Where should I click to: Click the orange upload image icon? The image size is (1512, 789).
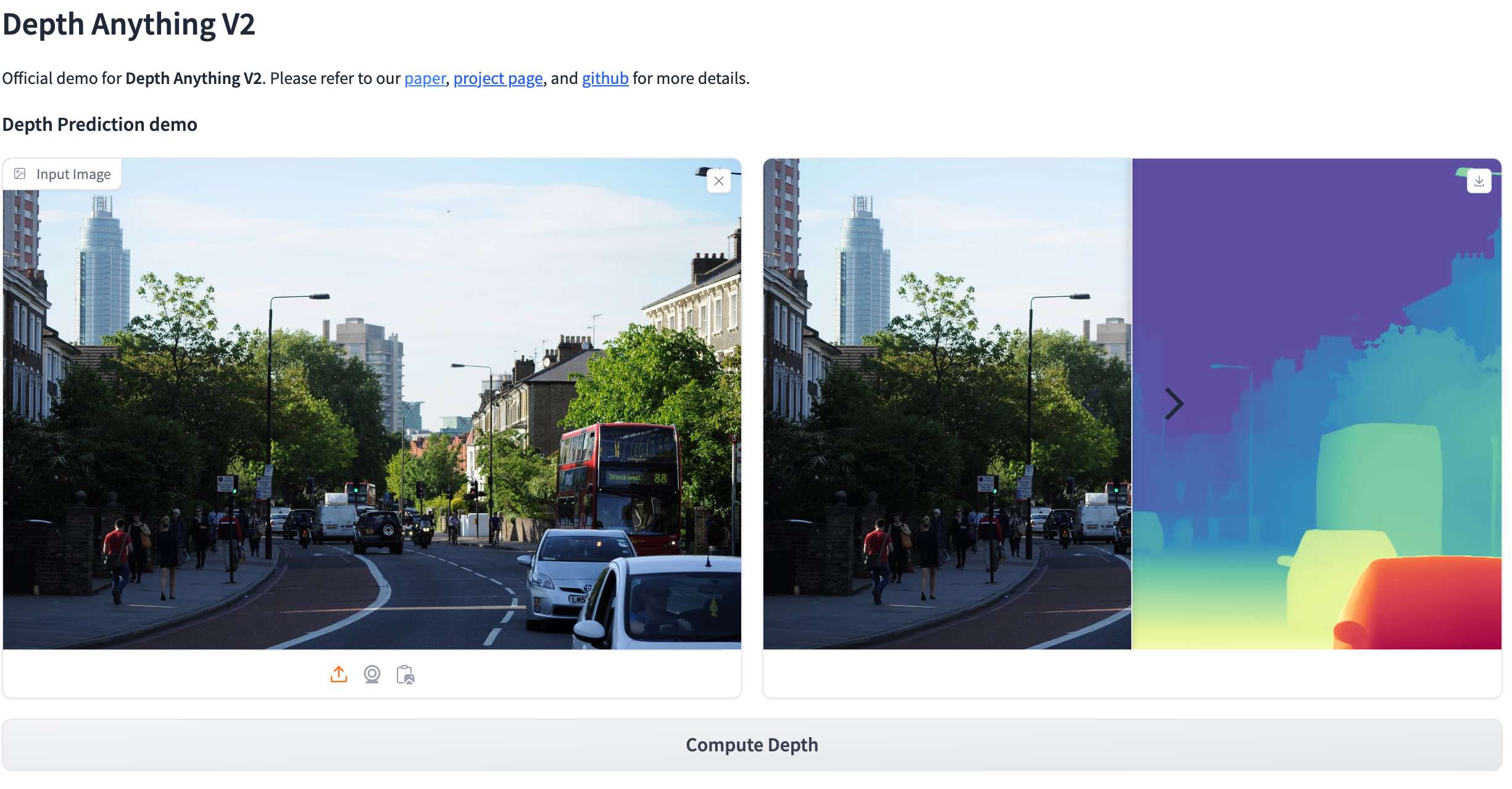(339, 674)
